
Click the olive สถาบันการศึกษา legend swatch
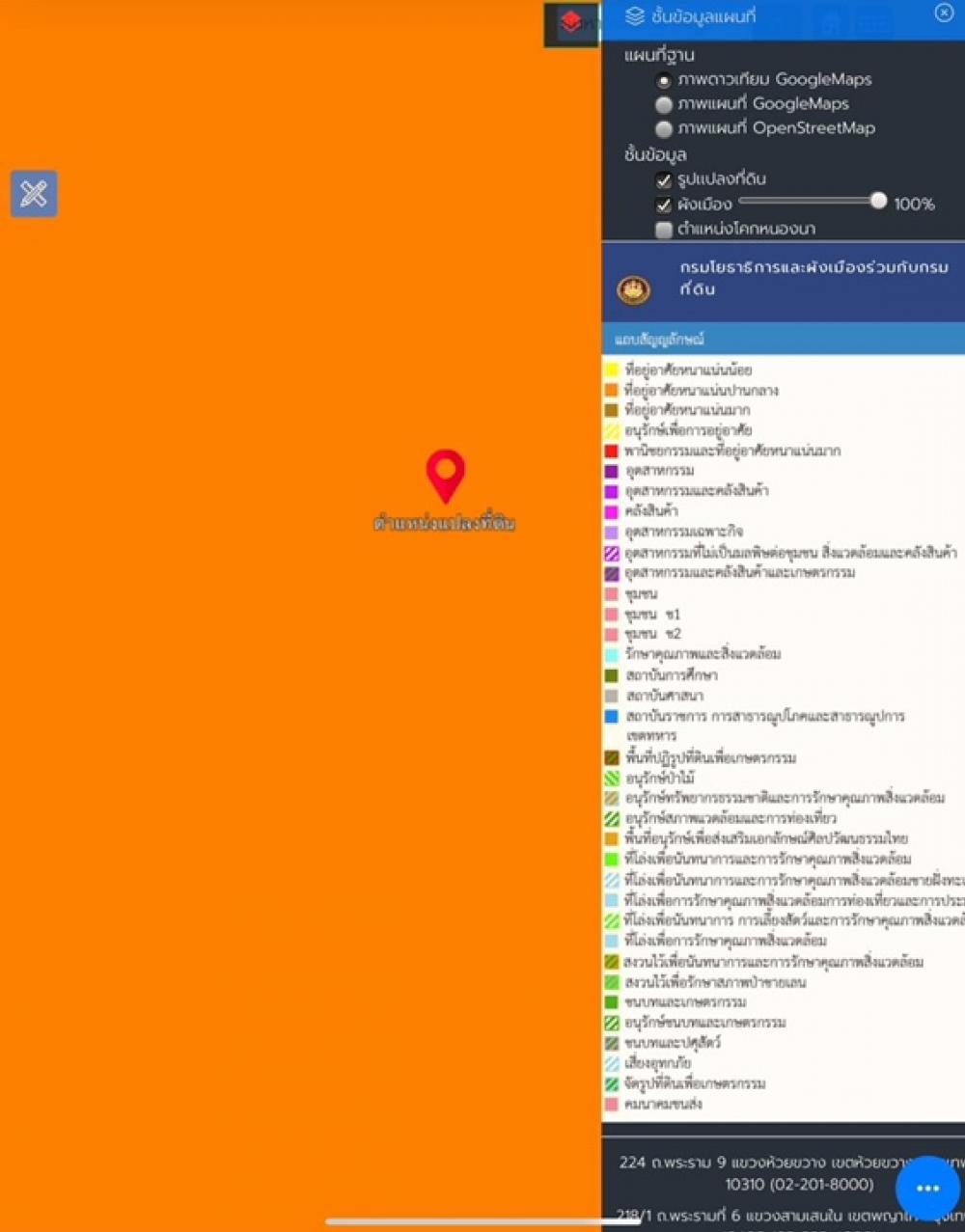[x=611, y=675]
